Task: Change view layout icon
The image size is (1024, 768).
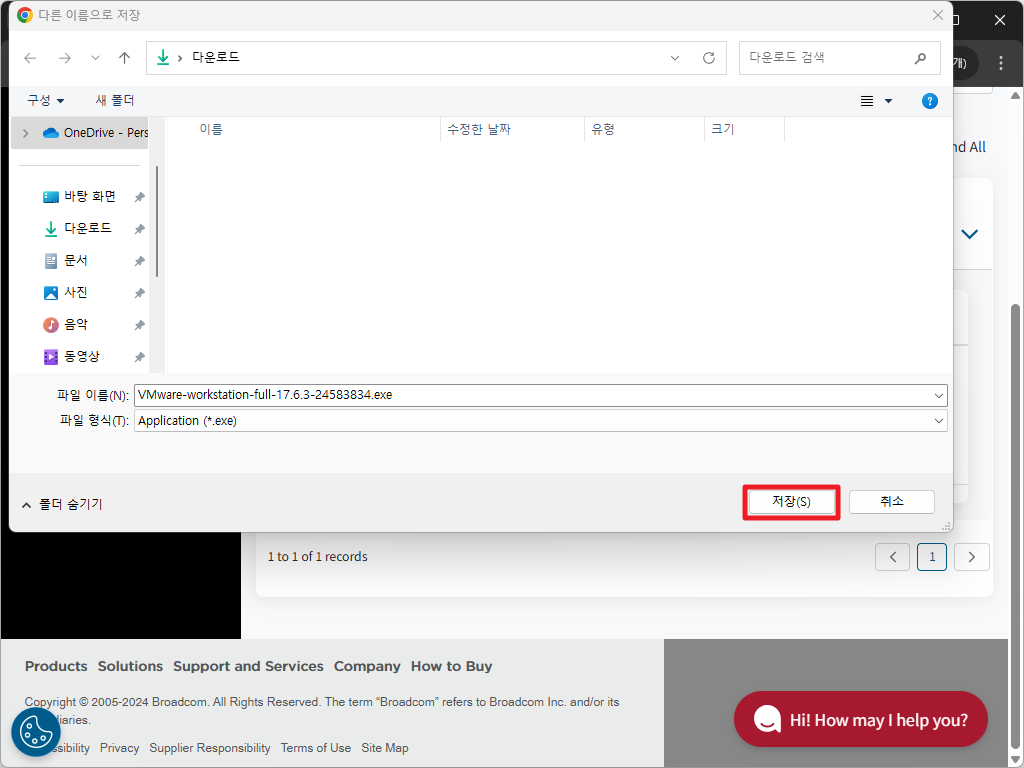Action: click(867, 101)
